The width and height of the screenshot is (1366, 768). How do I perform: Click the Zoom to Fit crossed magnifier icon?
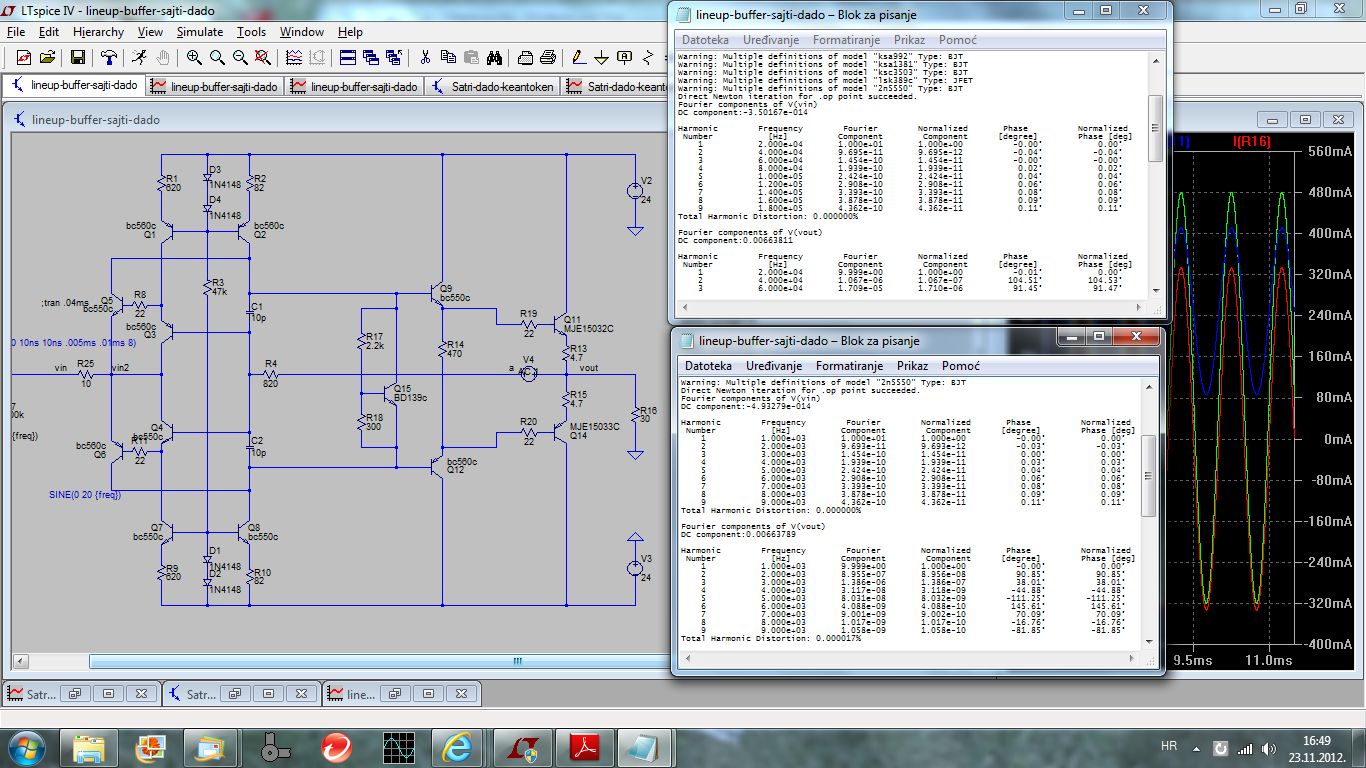tap(263, 57)
